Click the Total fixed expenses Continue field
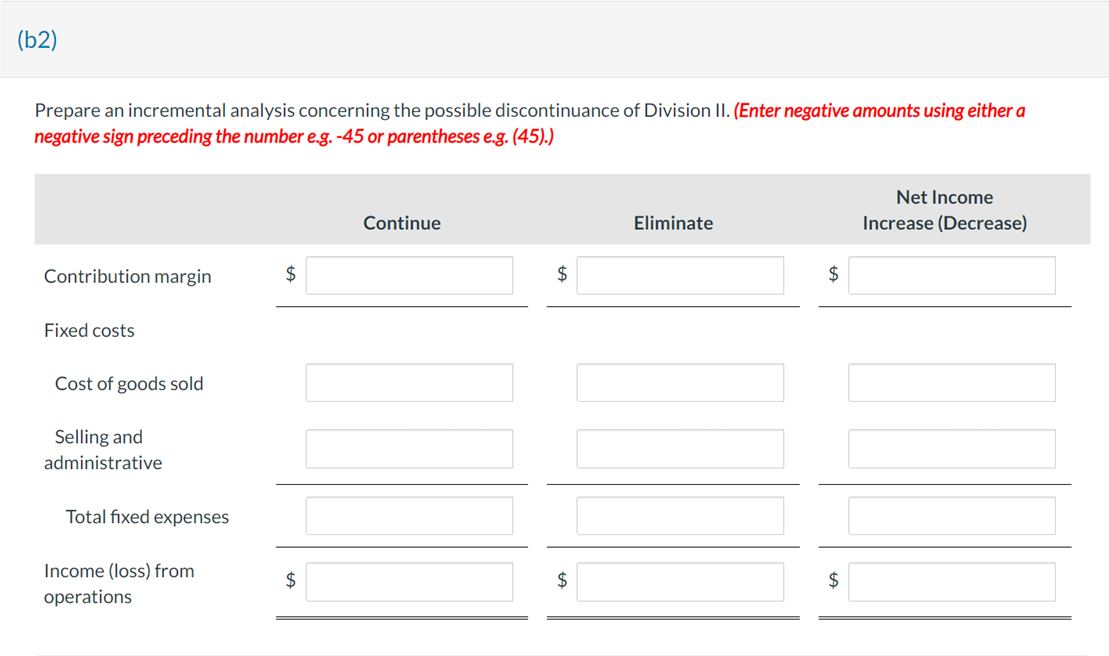The width and height of the screenshot is (1109, 656). [409, 515]
